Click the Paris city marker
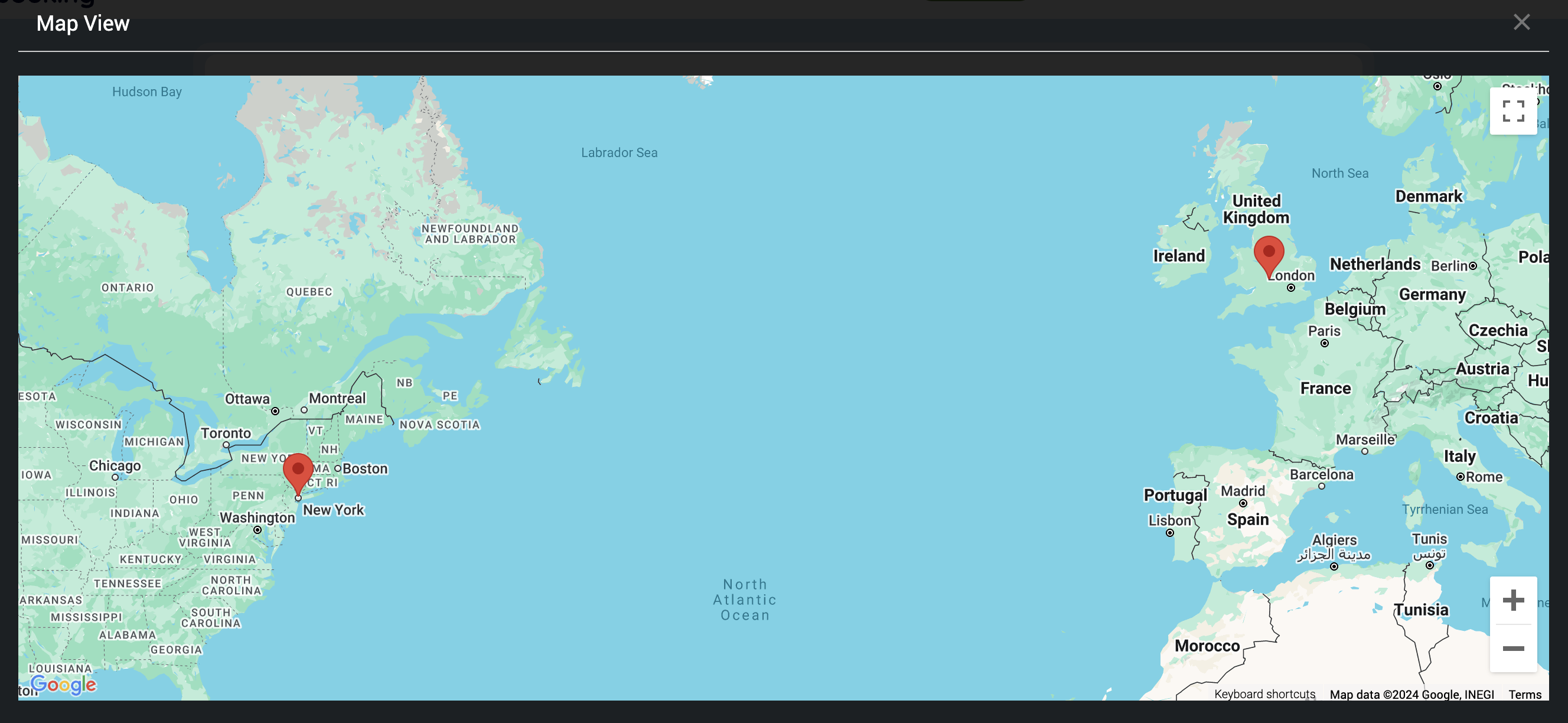The width and height of the screenshot is (1568, 723). pyautogui.click(x=1324, y=343)
